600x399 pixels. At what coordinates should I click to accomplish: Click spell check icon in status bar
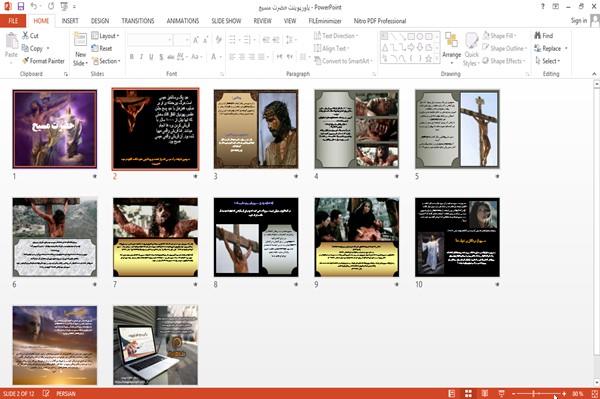click(x=46, y=393)
